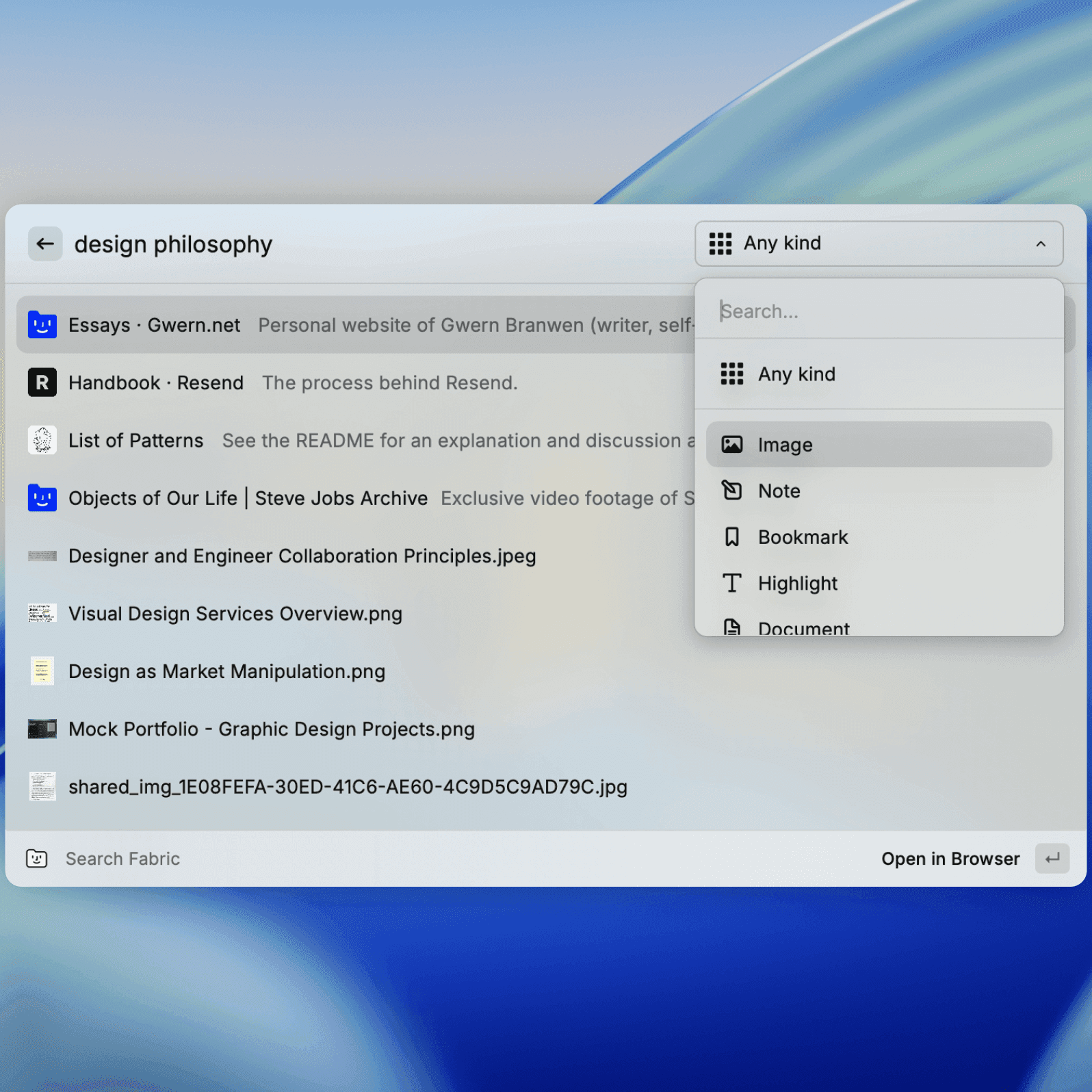Image resolution: width=1092 pixels, height=1092 pixels.
Task: Open Objects of Our Life result
Action: click(x=356, y=498)
